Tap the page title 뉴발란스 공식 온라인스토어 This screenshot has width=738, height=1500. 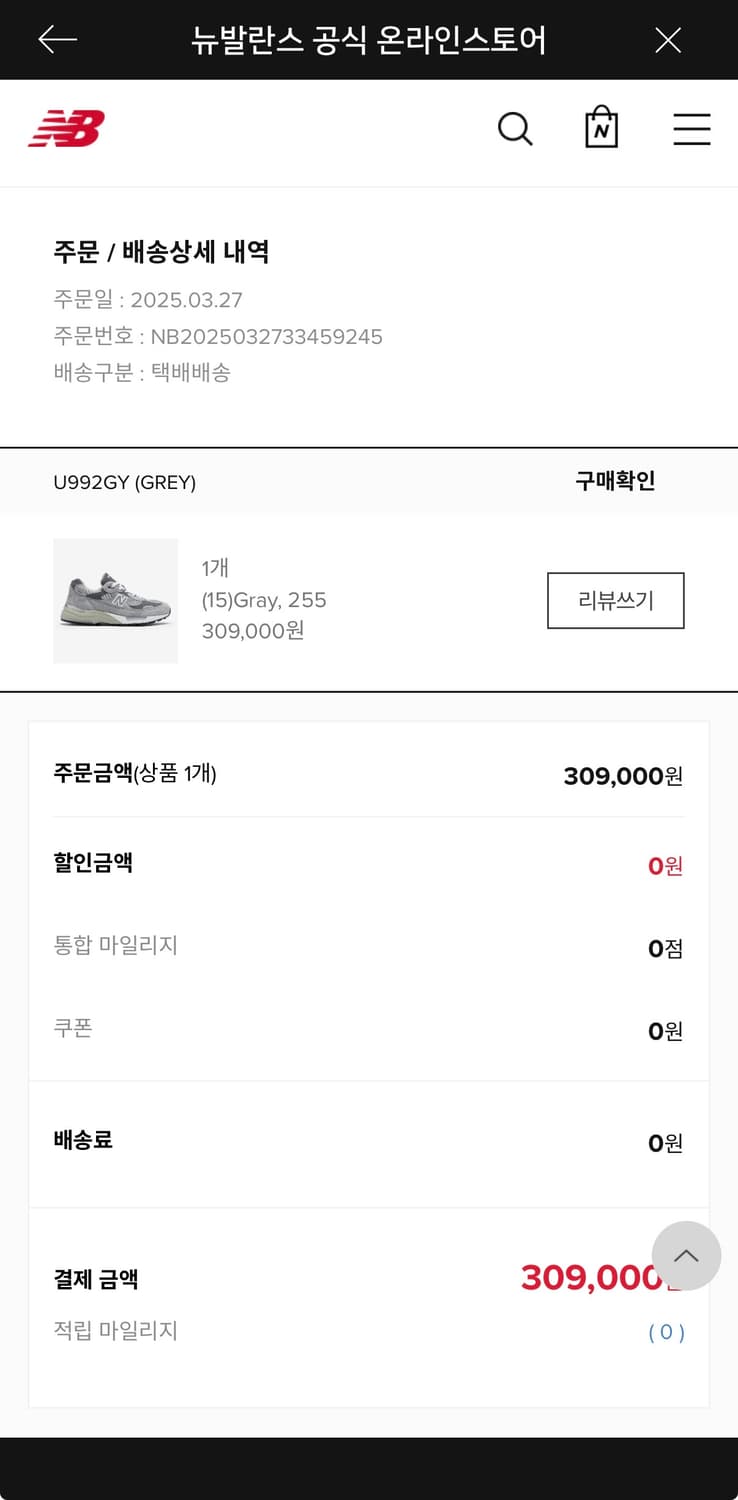pyautogui.click(x=368, y=40)
